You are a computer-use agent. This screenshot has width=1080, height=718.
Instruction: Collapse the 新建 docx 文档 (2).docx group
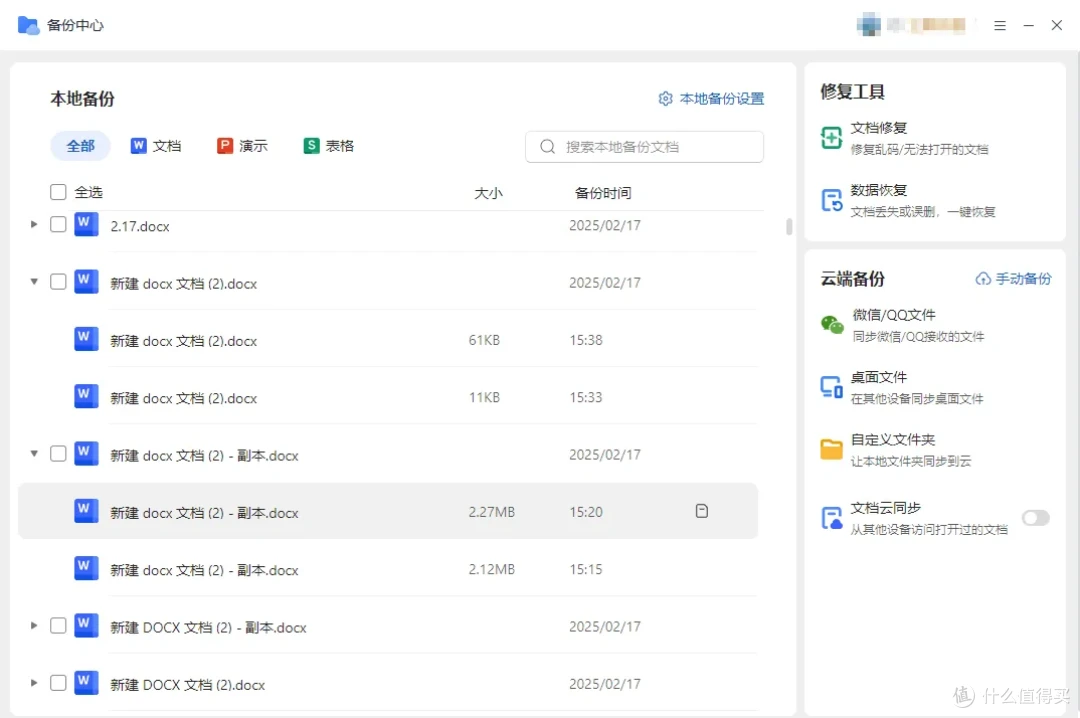tap(34, 282)
